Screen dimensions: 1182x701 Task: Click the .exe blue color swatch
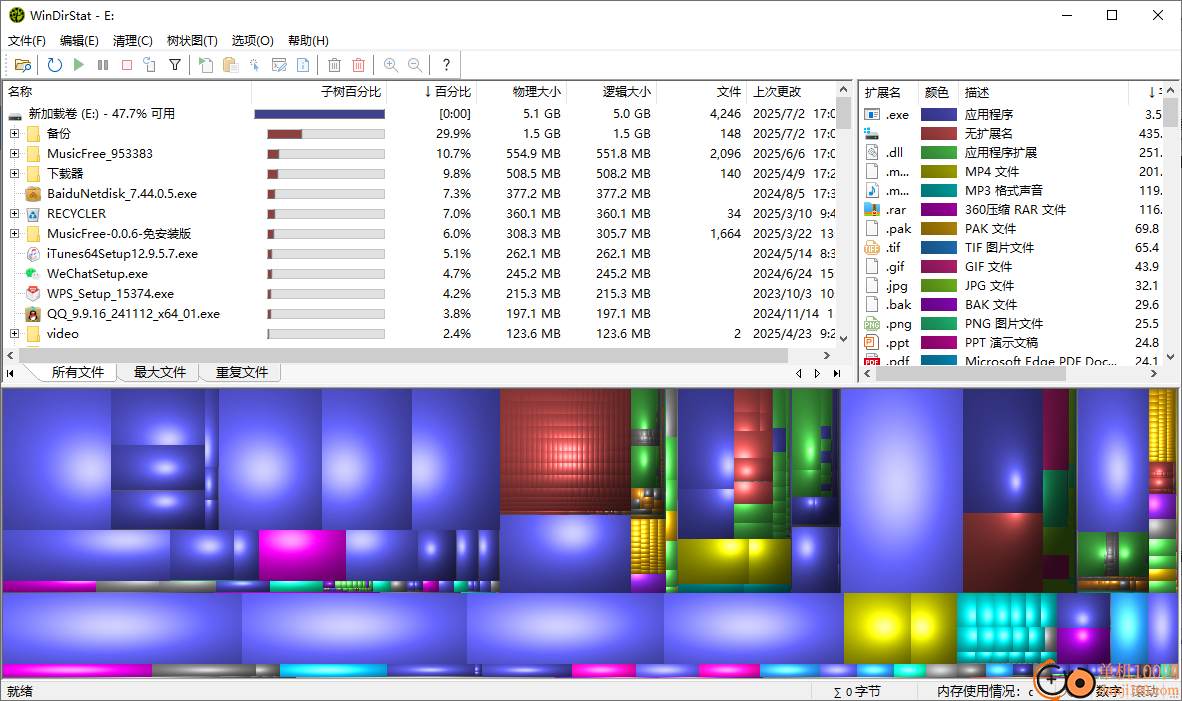coord(939,115)
